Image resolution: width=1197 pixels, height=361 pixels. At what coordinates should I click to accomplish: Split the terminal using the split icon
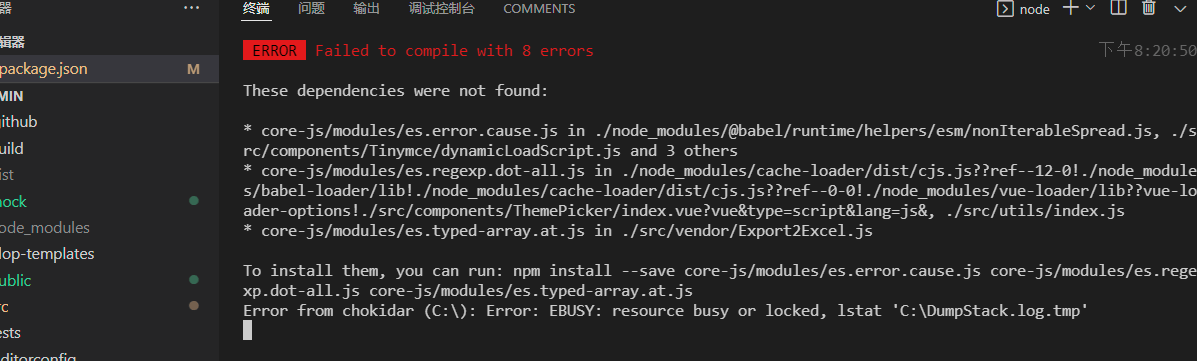coord(1118,8)
